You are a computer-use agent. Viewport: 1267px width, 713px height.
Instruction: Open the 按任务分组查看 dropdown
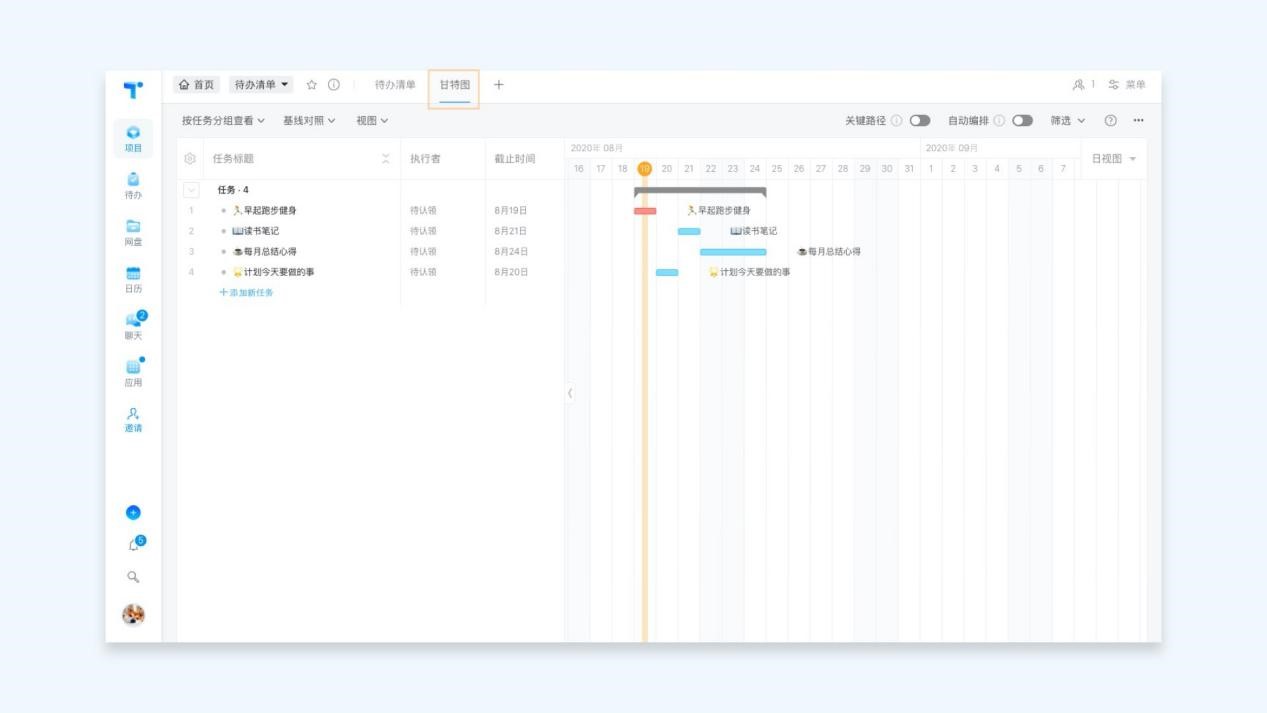(223, 120)
